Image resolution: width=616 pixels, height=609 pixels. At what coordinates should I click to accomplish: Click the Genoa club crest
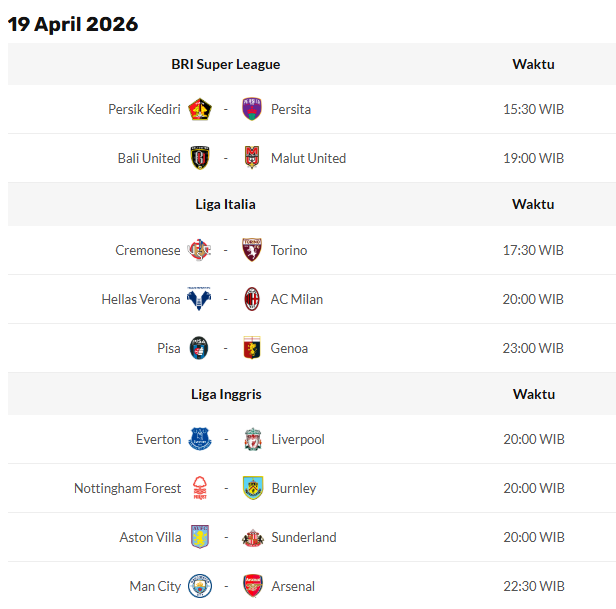pos(252,348)
